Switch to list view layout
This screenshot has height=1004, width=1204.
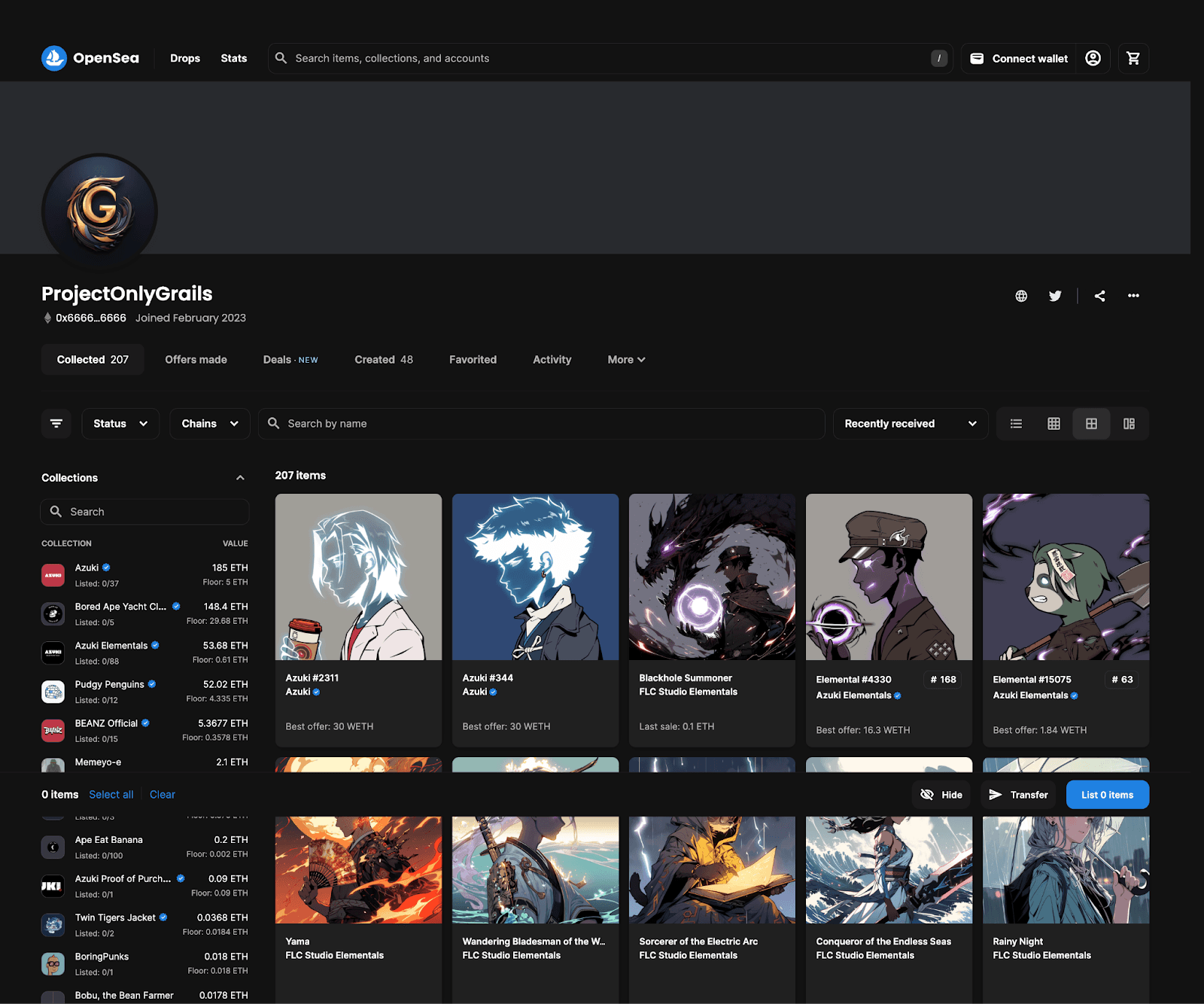[x=1016, y=424]
